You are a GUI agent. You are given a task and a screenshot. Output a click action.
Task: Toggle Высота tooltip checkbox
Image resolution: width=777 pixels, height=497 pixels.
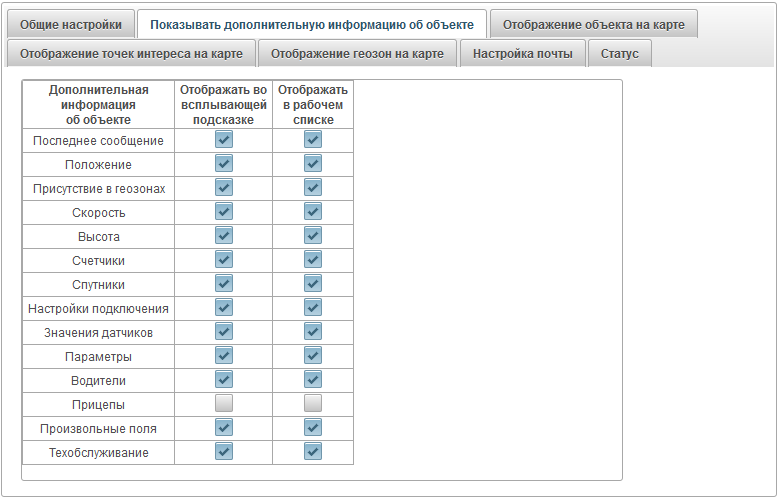tap(224, 236)
